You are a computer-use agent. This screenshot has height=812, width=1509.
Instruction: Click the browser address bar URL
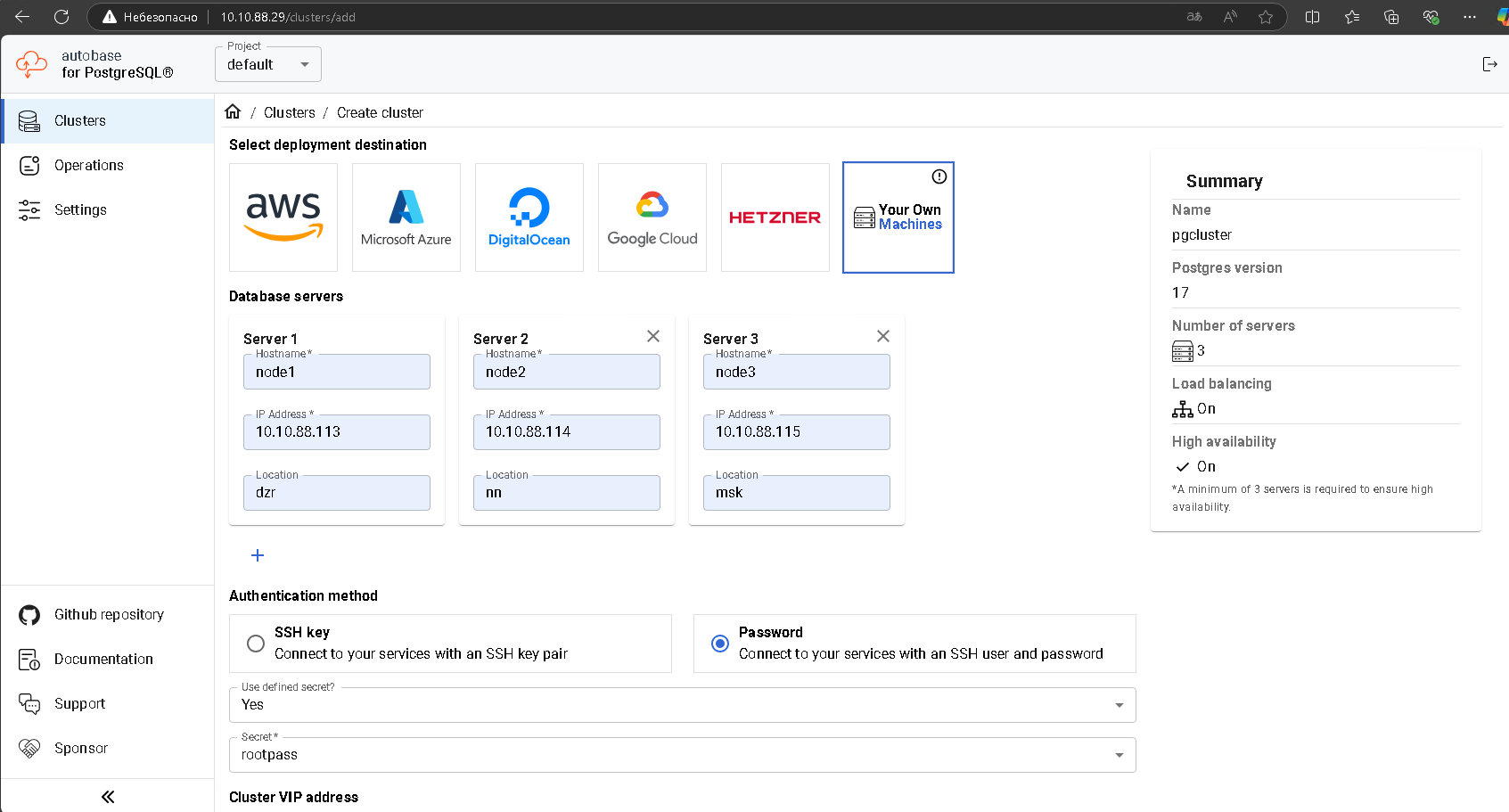coord(288,17)
